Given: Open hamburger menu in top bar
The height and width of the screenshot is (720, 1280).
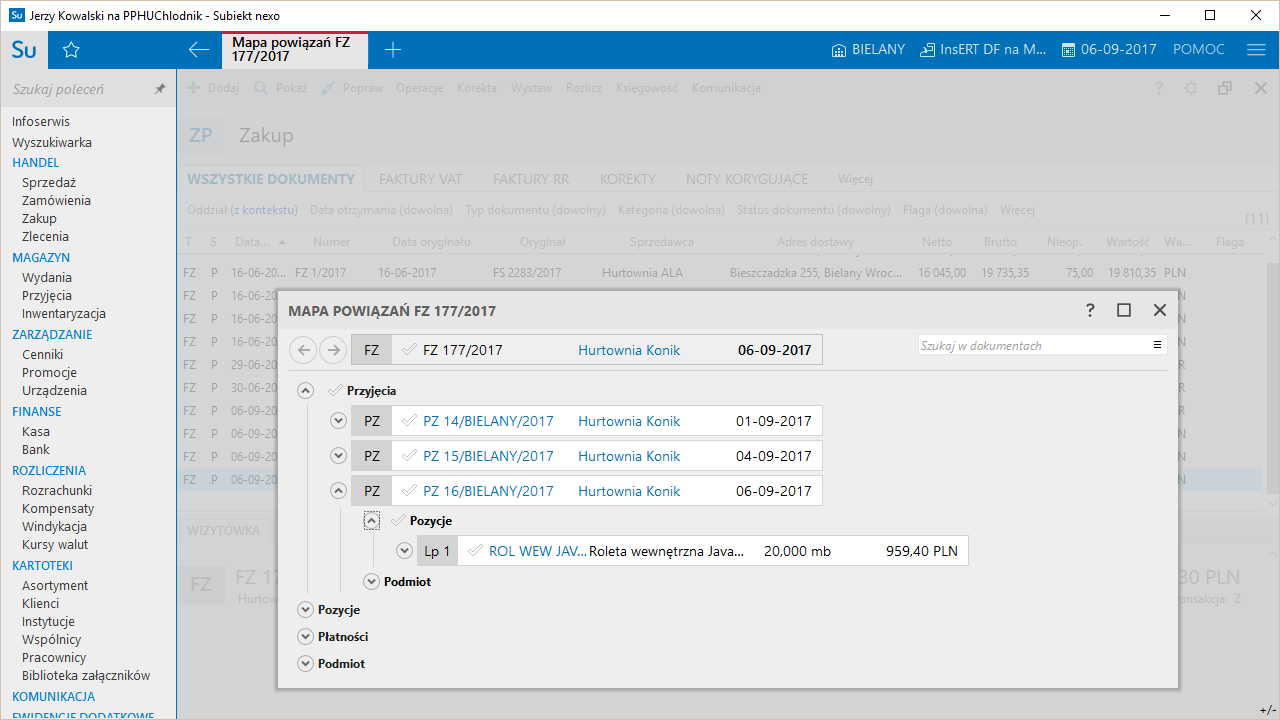Looking at the screenshot, I should pos(1257,50).
